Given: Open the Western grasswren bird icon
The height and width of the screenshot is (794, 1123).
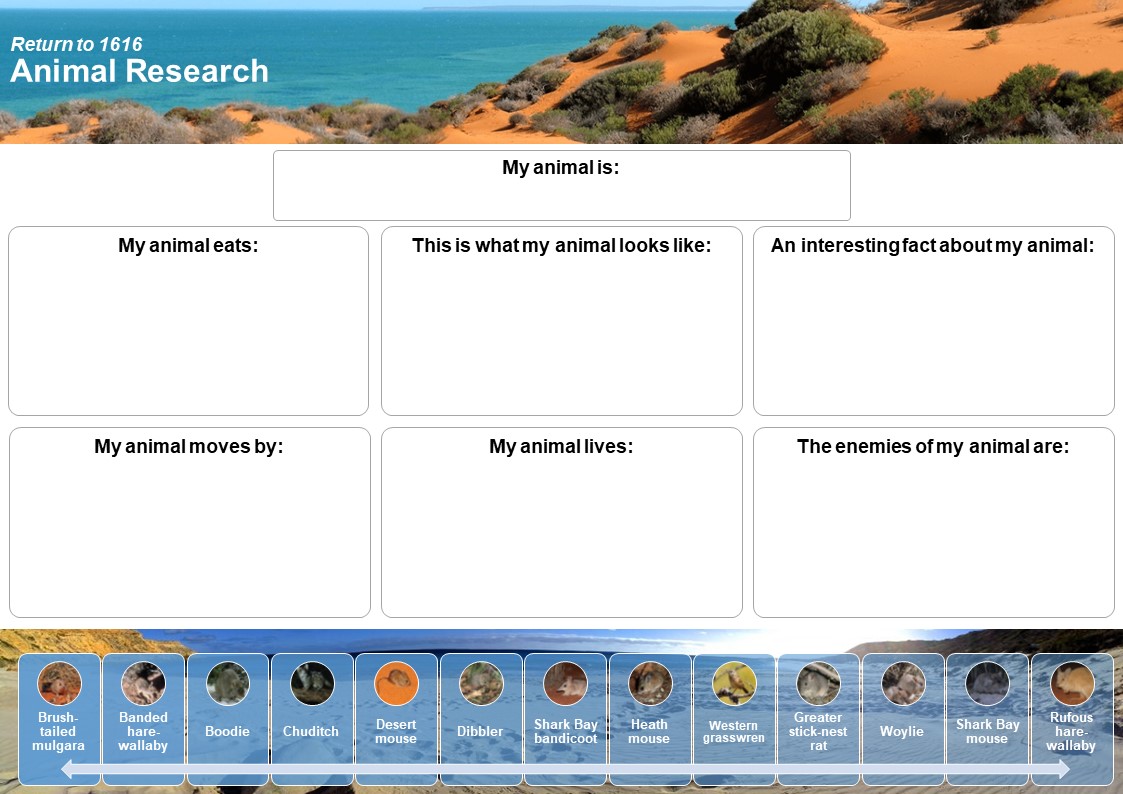Looking at the screenshot, I should (734, 684).
